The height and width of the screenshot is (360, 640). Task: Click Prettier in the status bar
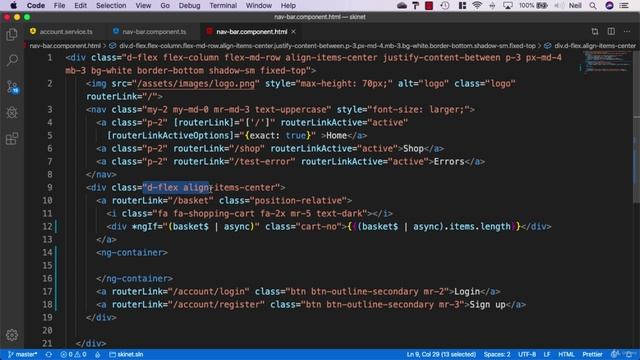click(x=592, y=354)
